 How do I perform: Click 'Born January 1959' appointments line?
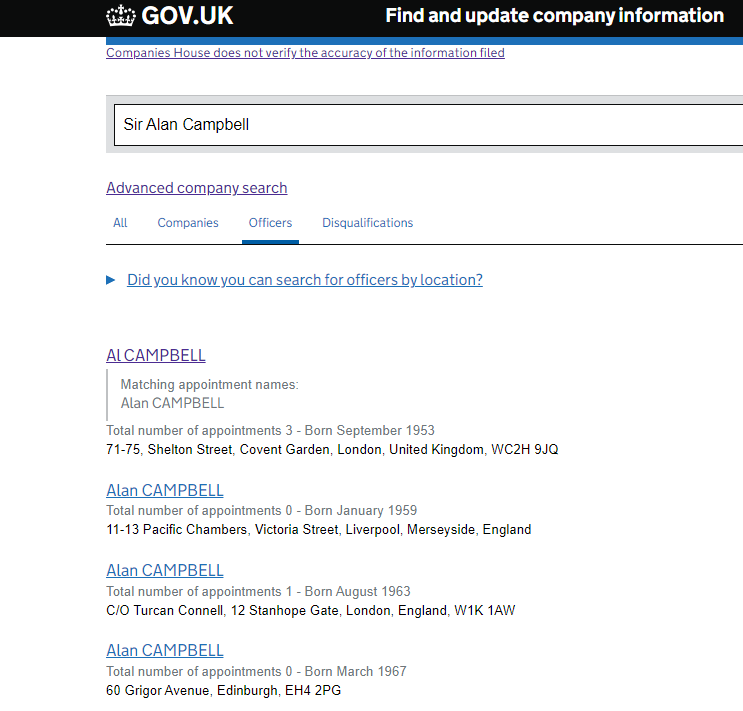[x=262, y=510]
